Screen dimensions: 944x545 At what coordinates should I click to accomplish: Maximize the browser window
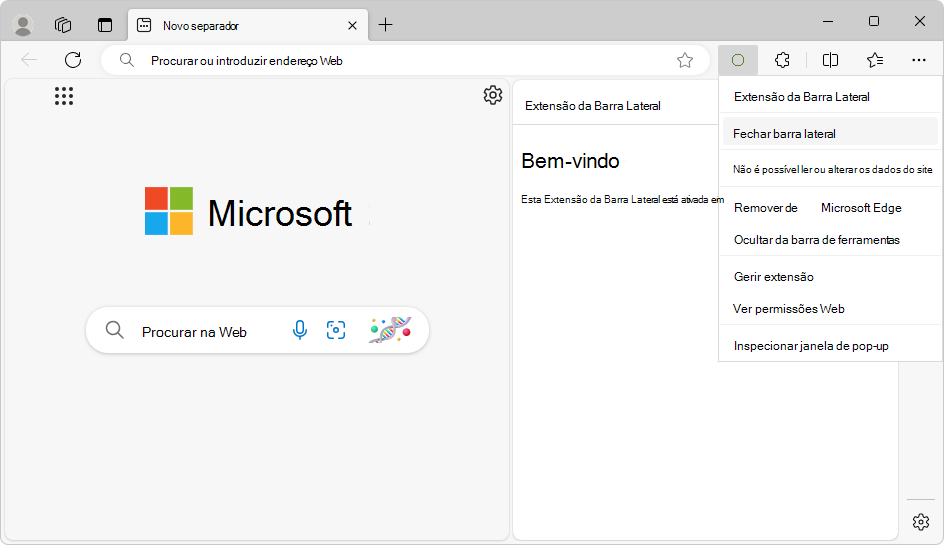pos(874,22)
